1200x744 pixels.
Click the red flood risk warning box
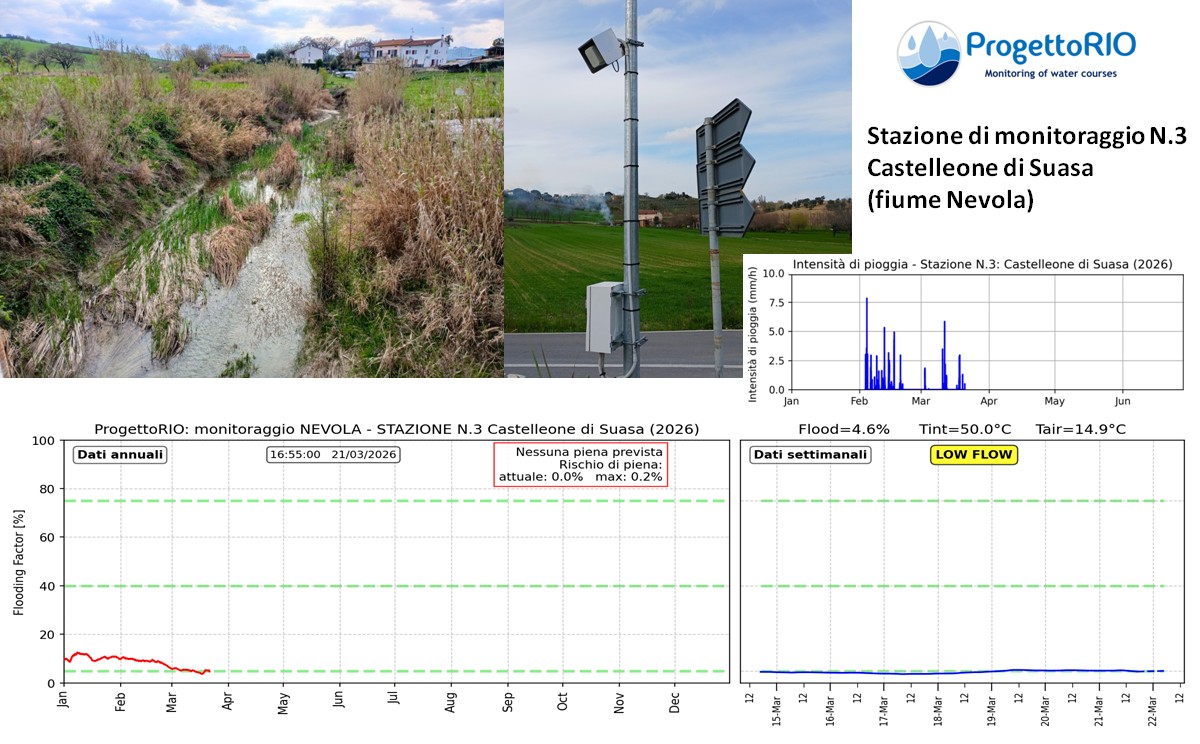click(580, 465)
